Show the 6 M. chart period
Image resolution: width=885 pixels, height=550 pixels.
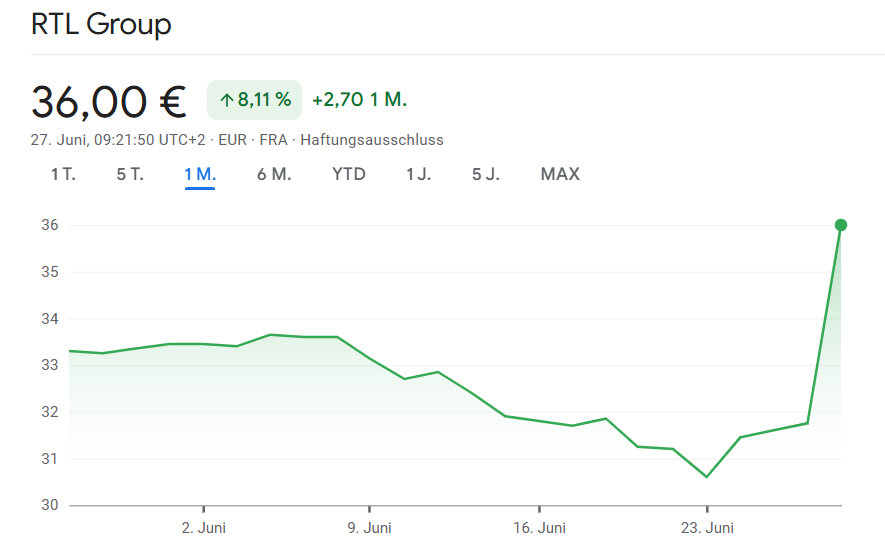click(274, 174)
